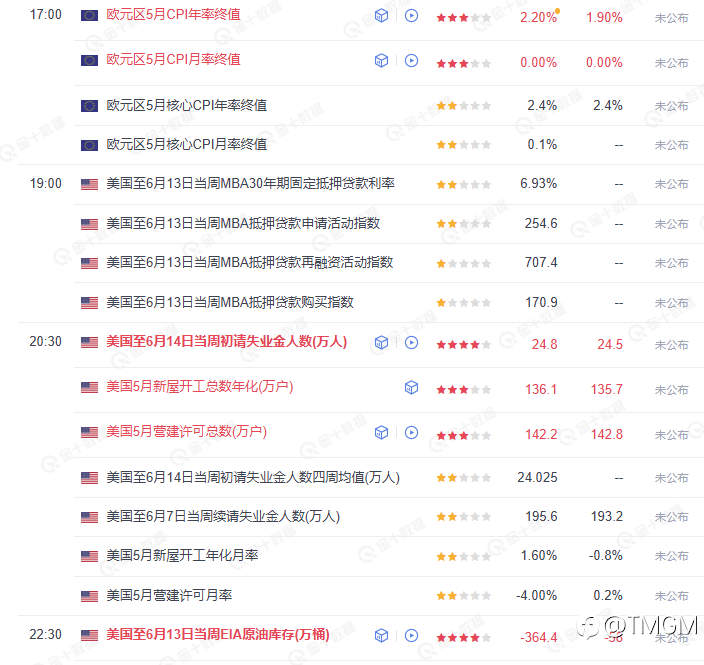Open 美国至6月14日当周初请失业金人数(万人) indicator link
704x665 pixels.
[x=227, y=342]
